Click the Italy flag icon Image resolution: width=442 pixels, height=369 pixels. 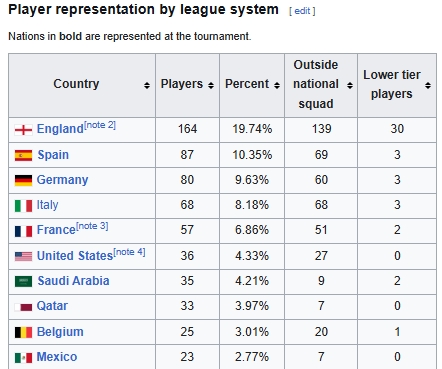[23, 206]
